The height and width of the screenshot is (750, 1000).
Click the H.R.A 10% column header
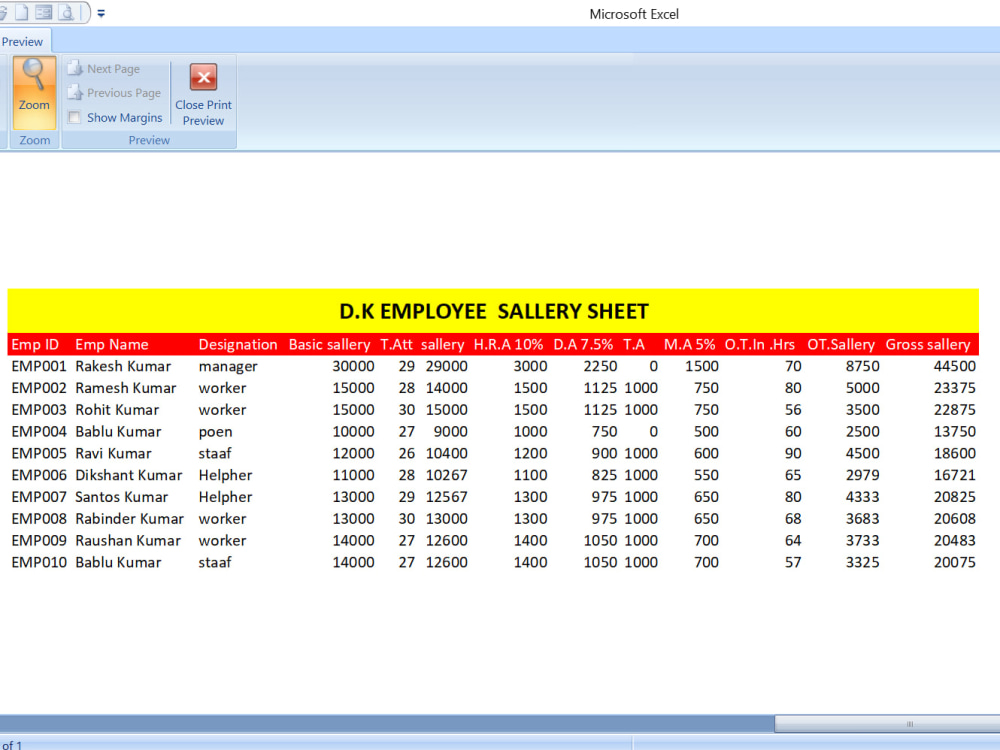508,344
